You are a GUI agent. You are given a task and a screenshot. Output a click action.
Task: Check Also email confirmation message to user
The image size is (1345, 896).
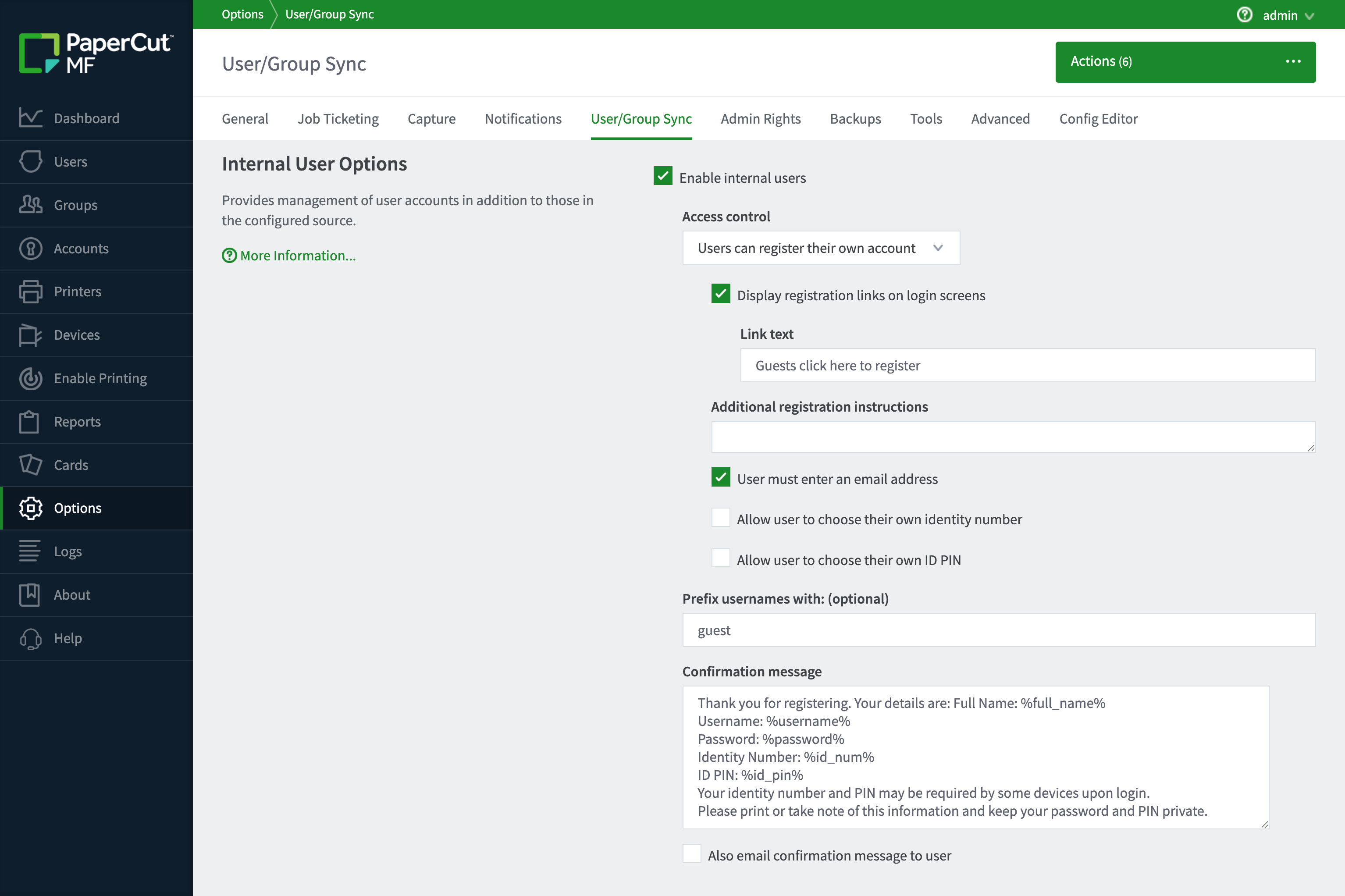pyautogui.click(x=691, y=854)
